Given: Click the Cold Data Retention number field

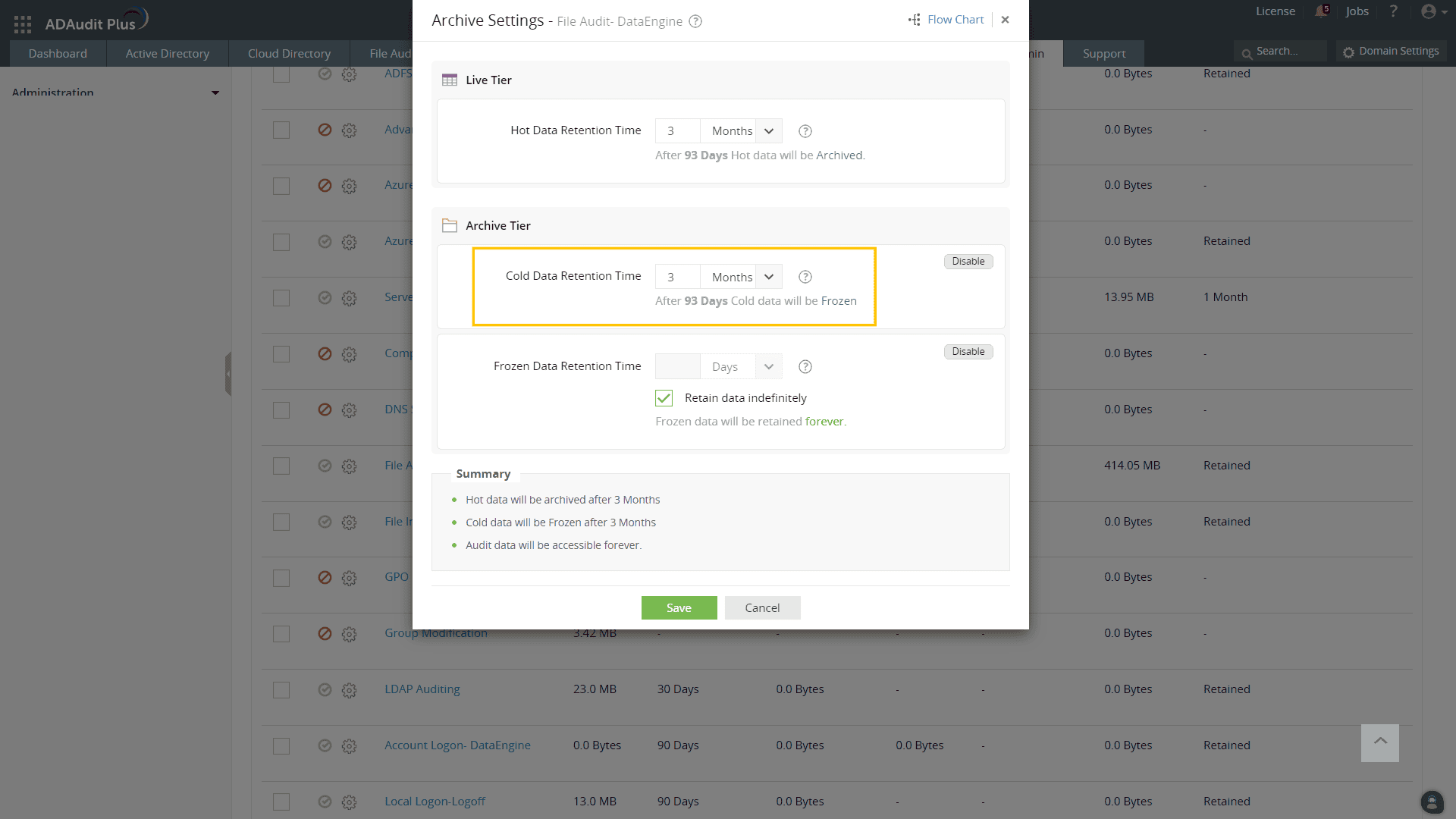Looking at the screenshot, I should click(x=677, y=277).
